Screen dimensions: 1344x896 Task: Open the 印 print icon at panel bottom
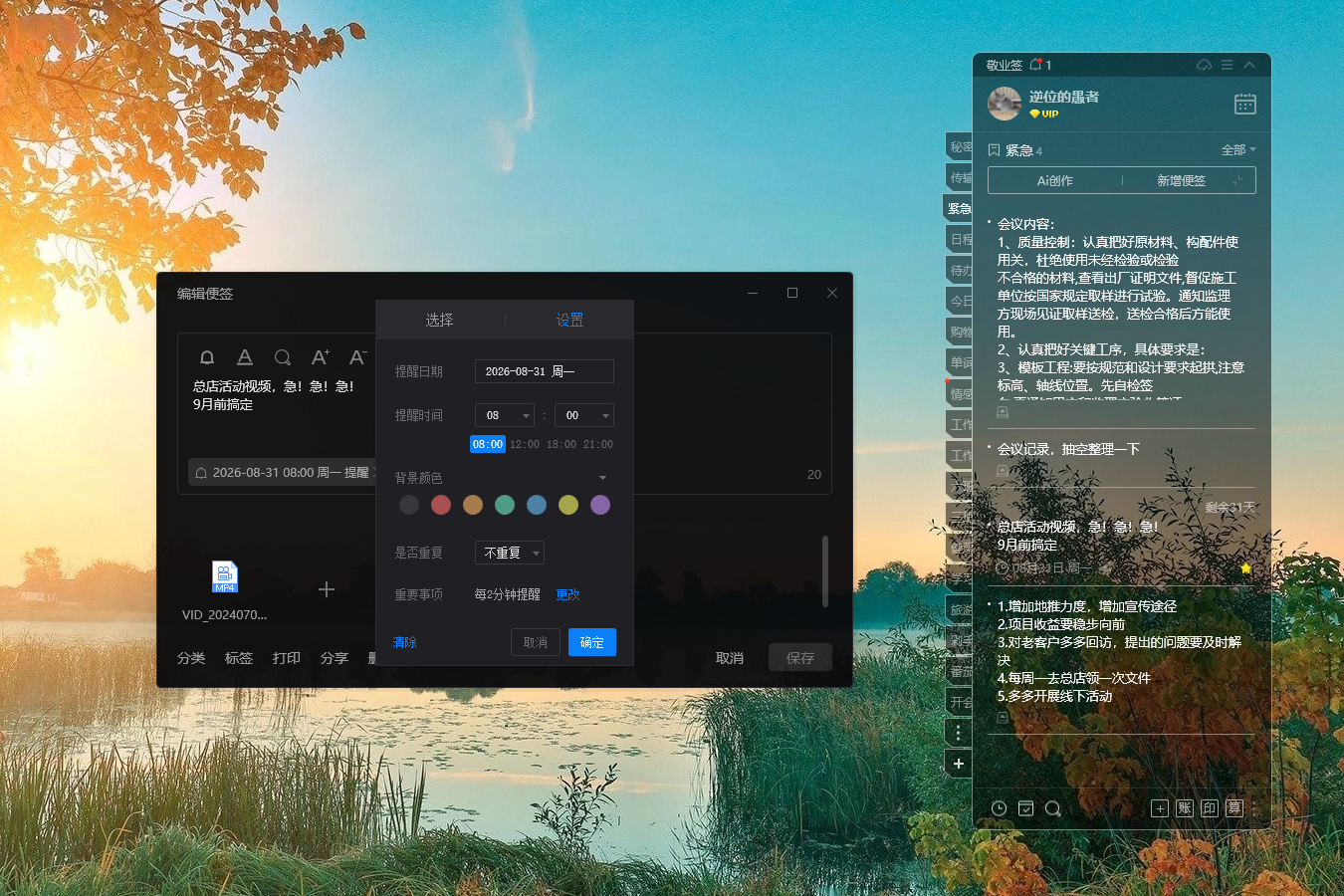point(1210,808)
